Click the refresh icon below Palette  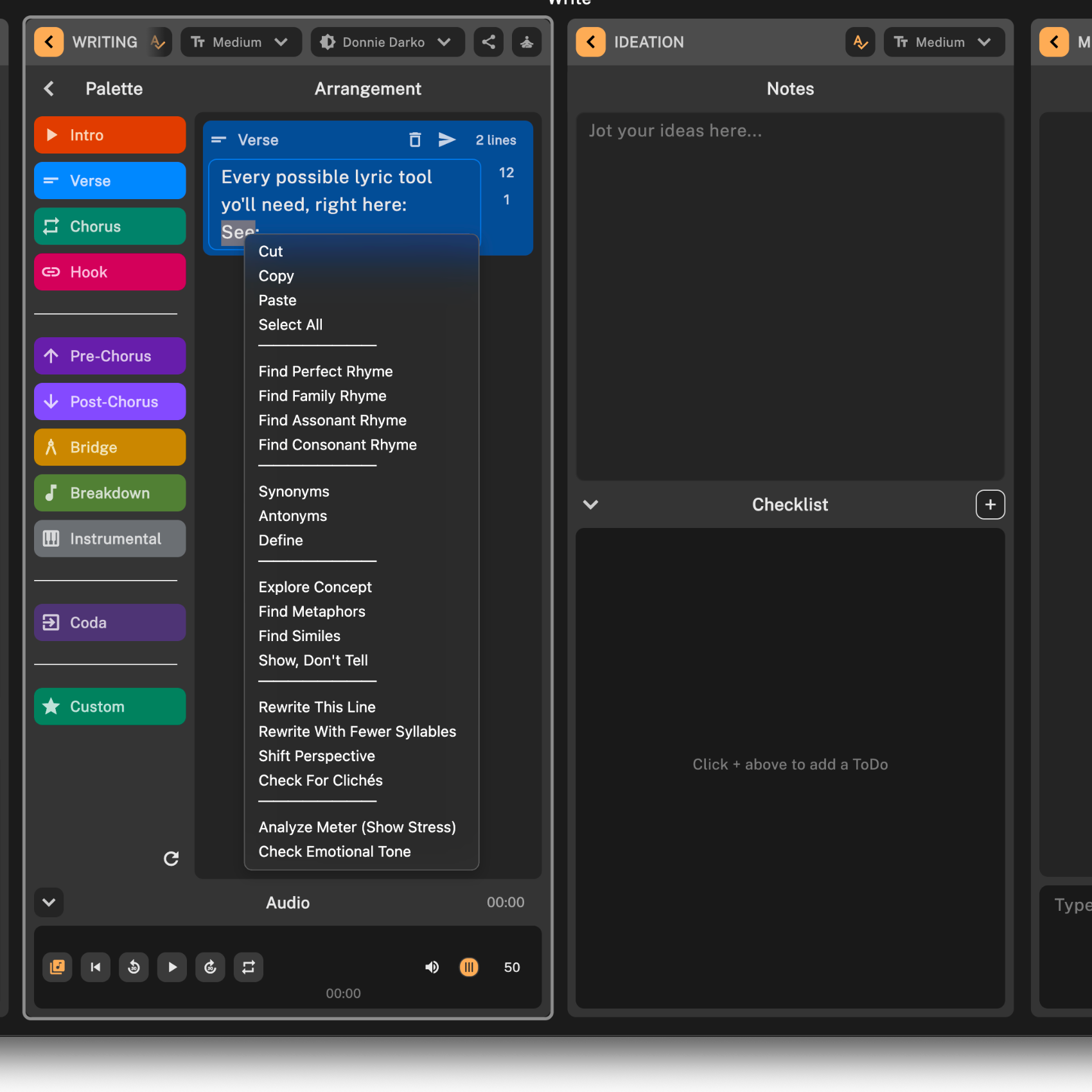(x=171, y=859)
